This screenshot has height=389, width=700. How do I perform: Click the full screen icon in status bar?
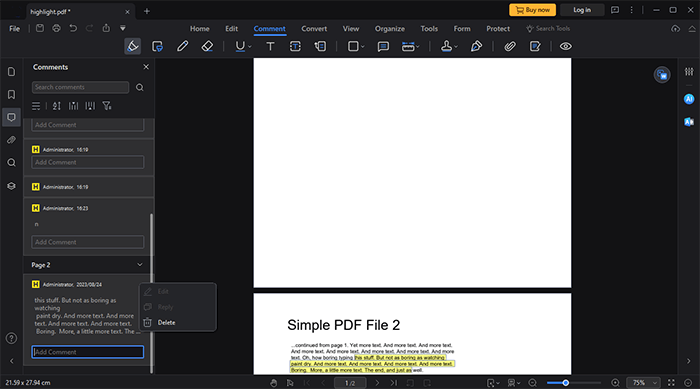(671, 383)
